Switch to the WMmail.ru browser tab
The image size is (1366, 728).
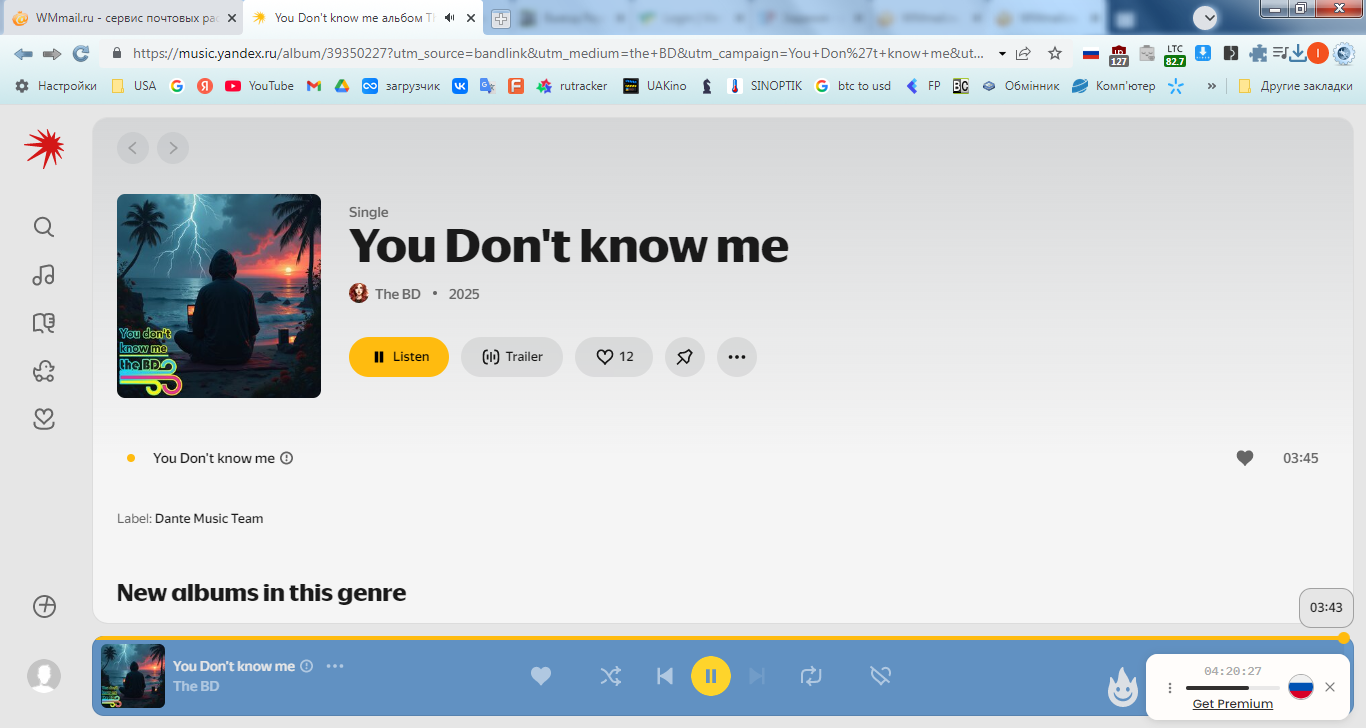click(122, 18)
